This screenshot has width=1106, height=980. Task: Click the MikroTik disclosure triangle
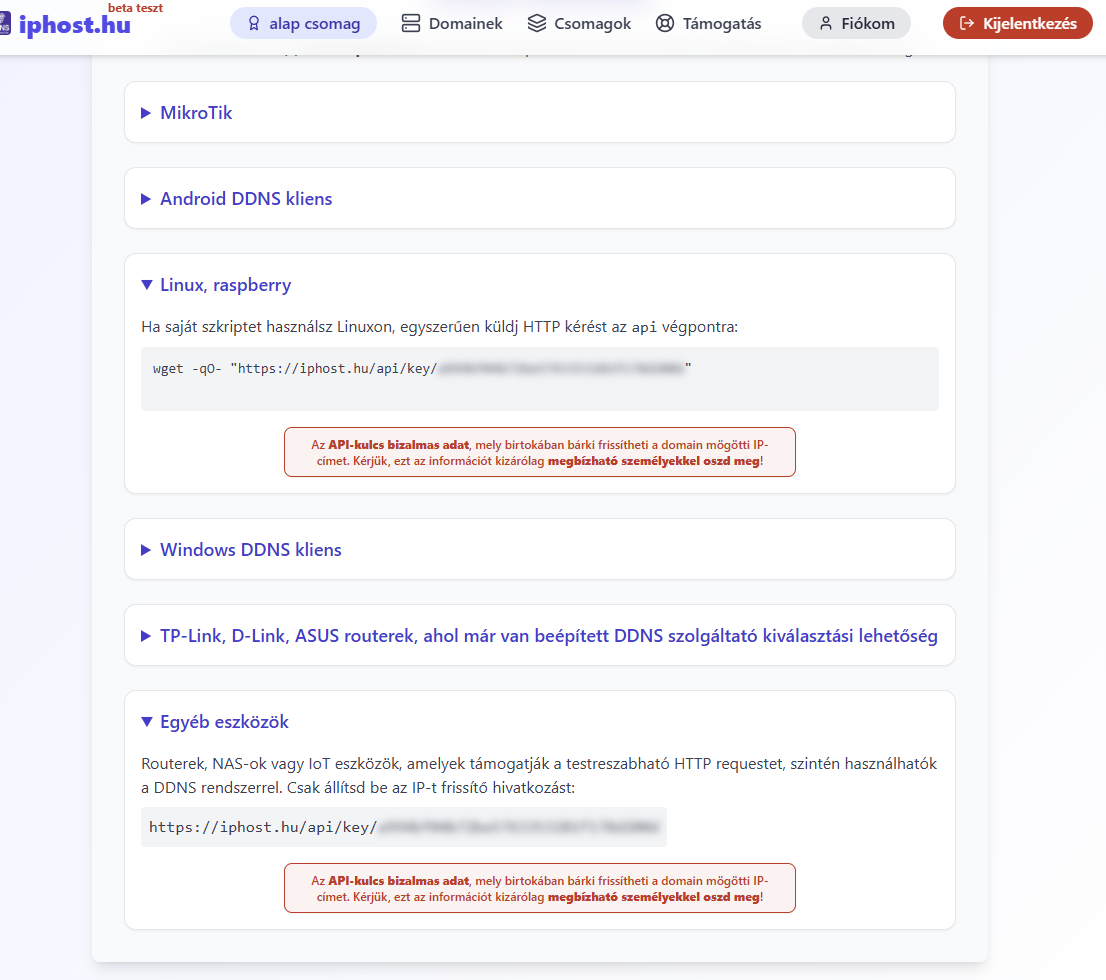[x=146, y=113]
